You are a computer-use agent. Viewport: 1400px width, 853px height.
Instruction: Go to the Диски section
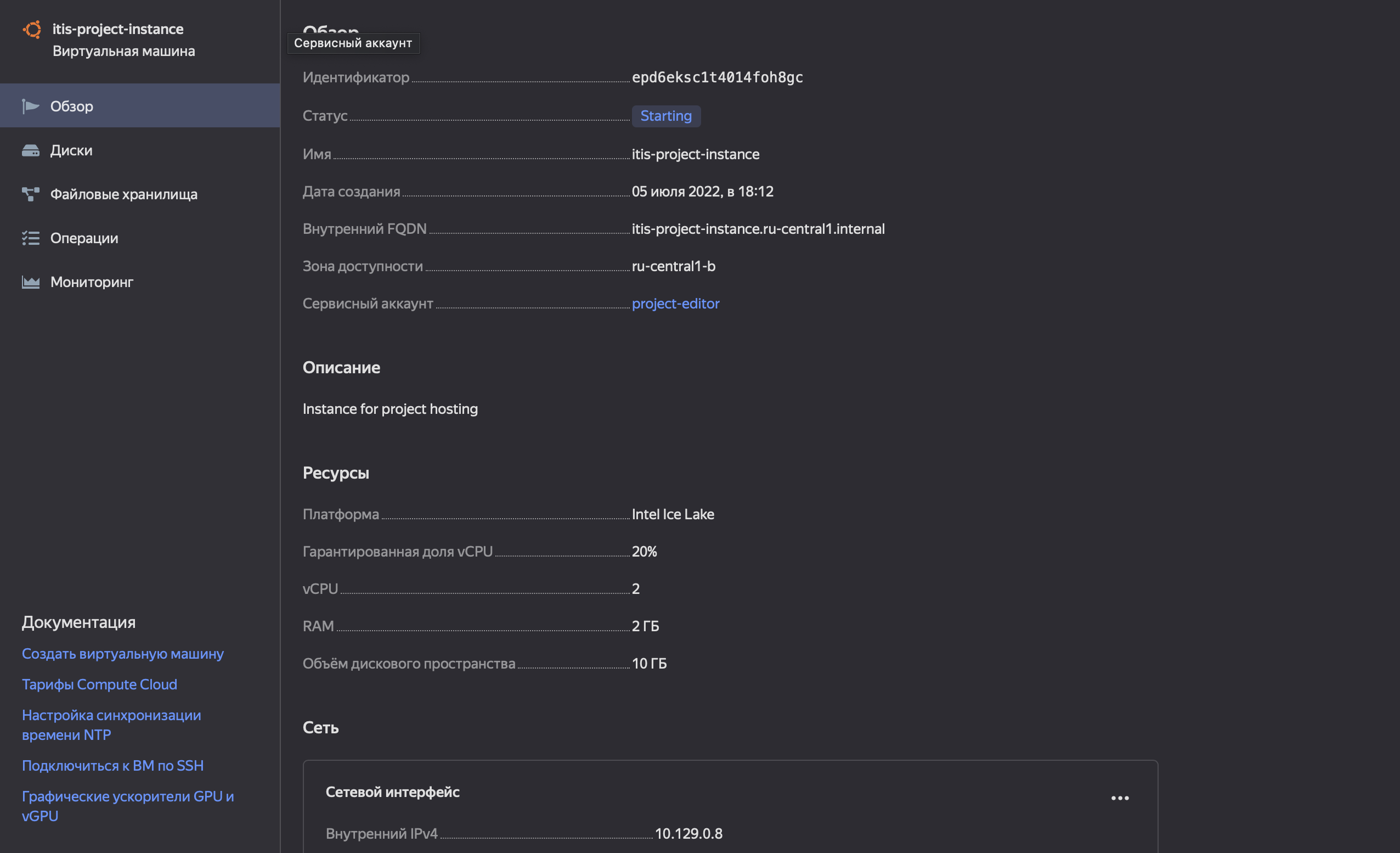pos(140,150)
